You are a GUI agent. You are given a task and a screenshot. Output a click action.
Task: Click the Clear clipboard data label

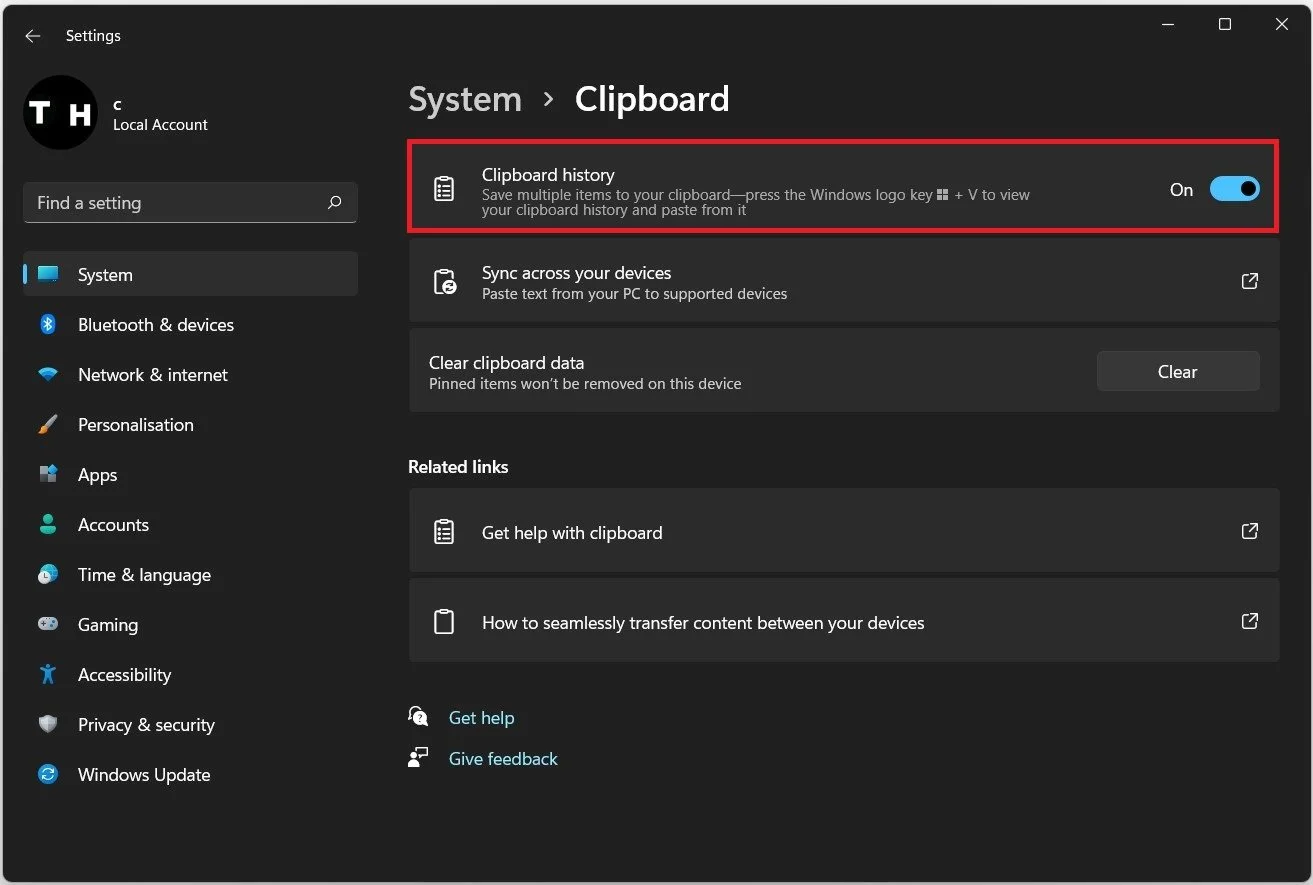coord(506,362)
